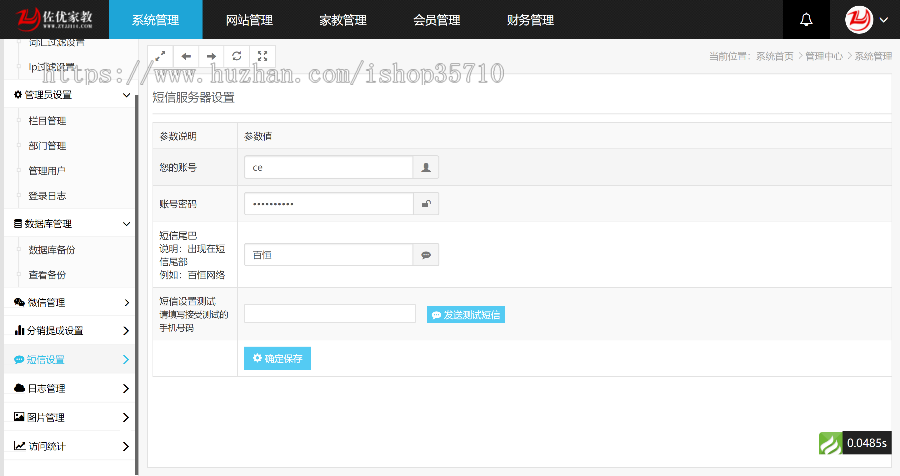Image resolution: width=900 pixels, height=476 pixels.
Task: Click the 0.0485s runtime label
Action: point(867,443)
